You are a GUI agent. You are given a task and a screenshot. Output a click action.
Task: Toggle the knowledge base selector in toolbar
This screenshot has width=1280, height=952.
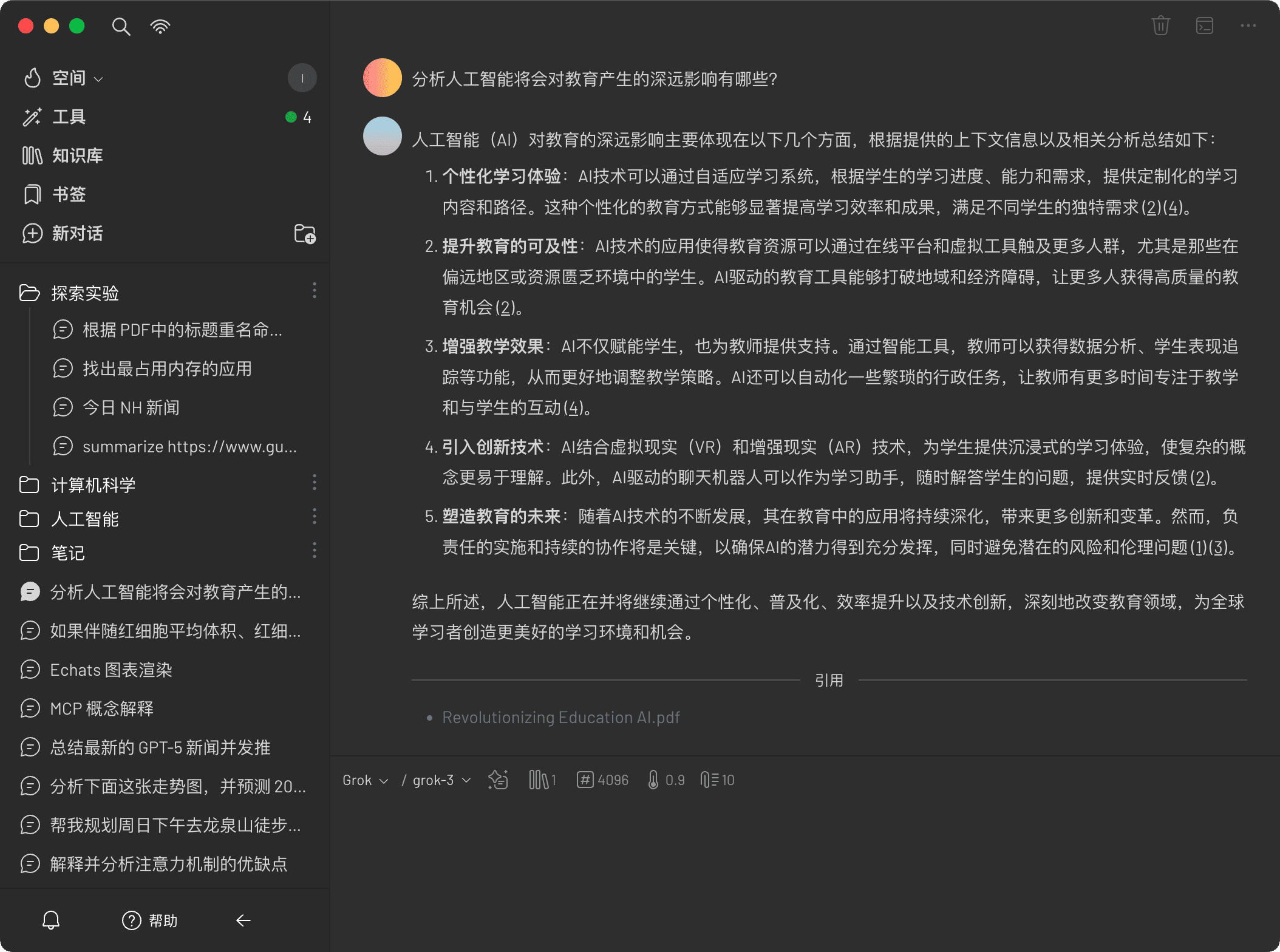(x=542, y=780)
